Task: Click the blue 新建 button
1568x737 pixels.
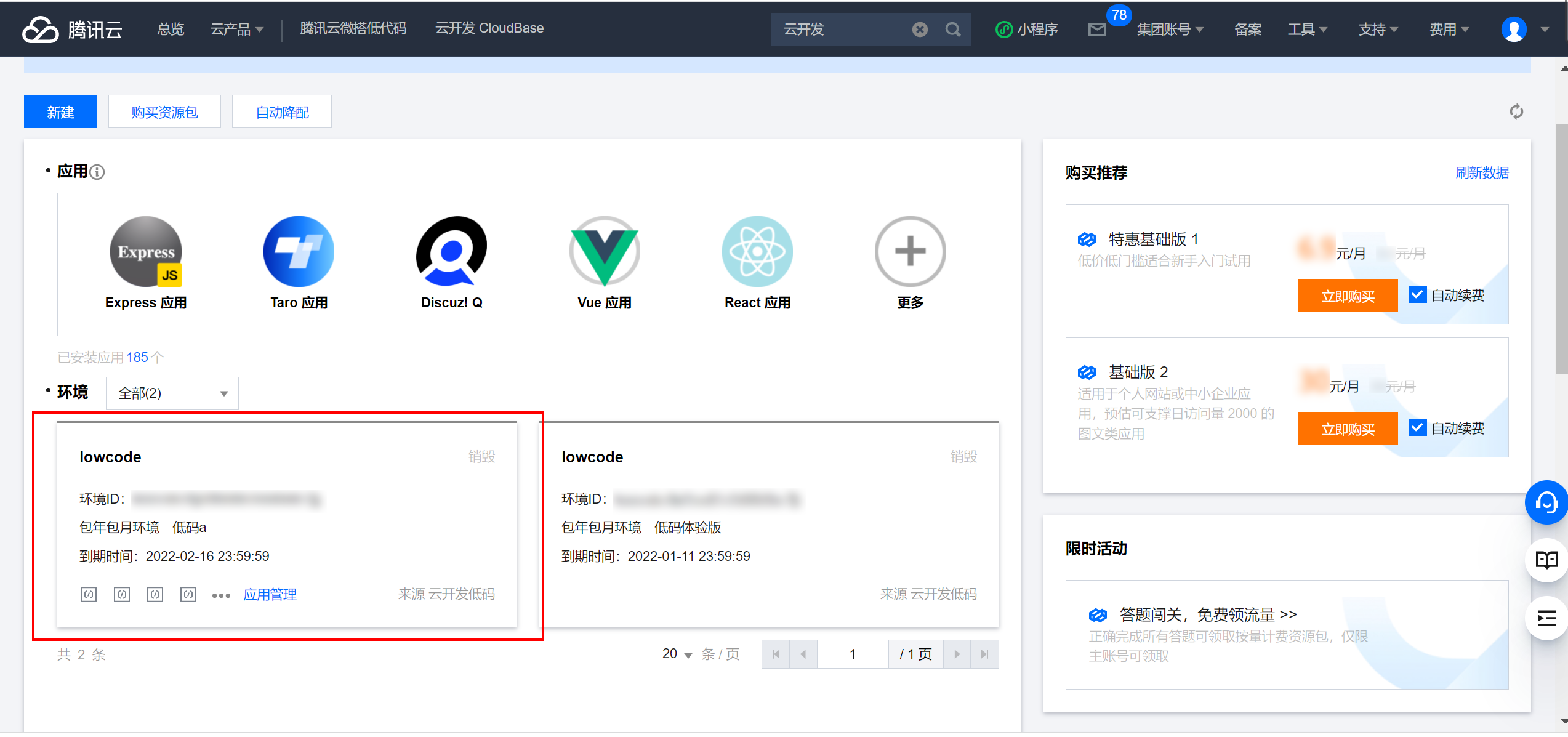Action: pyautogui.click(x=60, y=112)
